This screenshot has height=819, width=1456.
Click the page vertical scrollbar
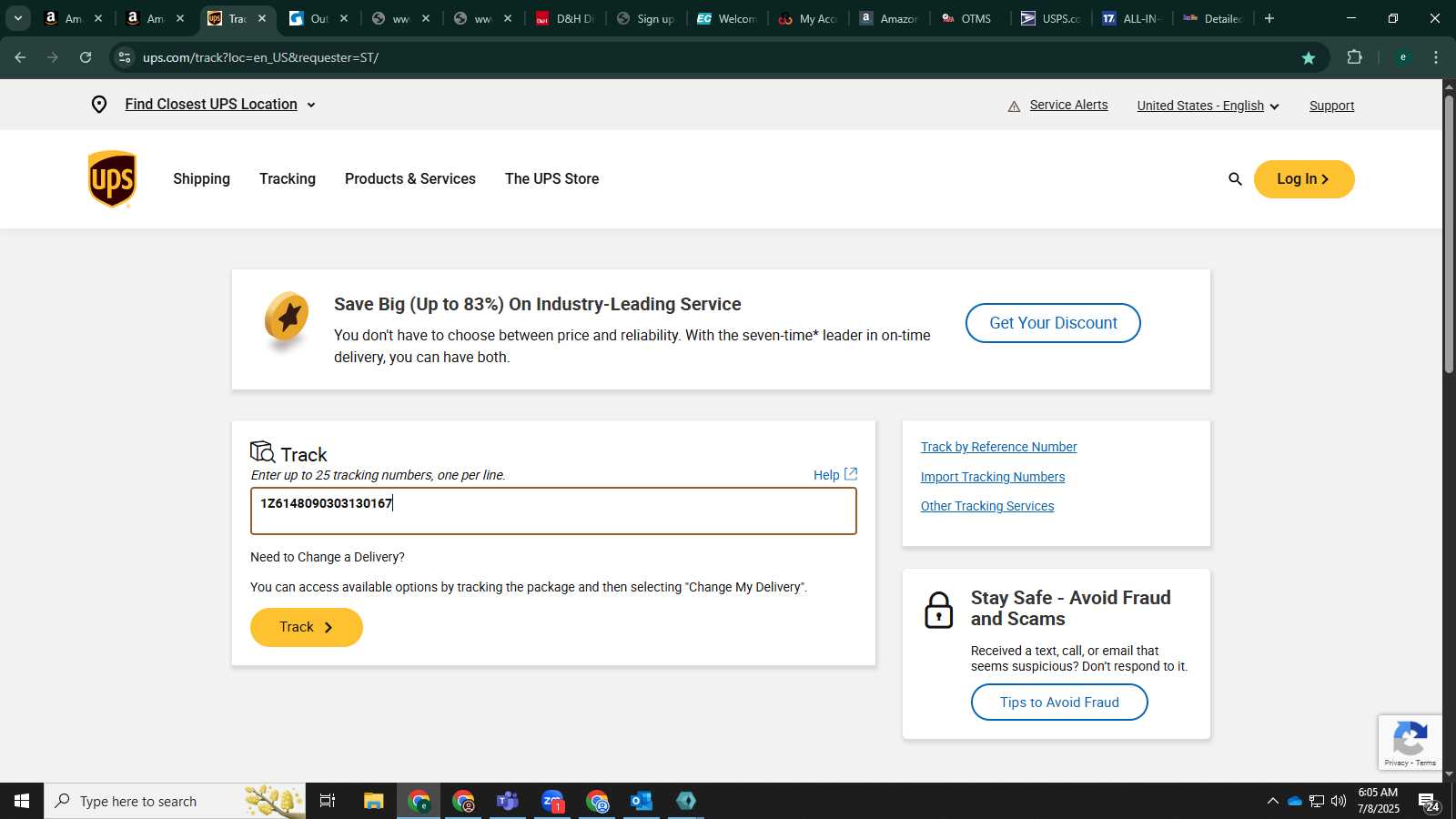[1449, 234]
